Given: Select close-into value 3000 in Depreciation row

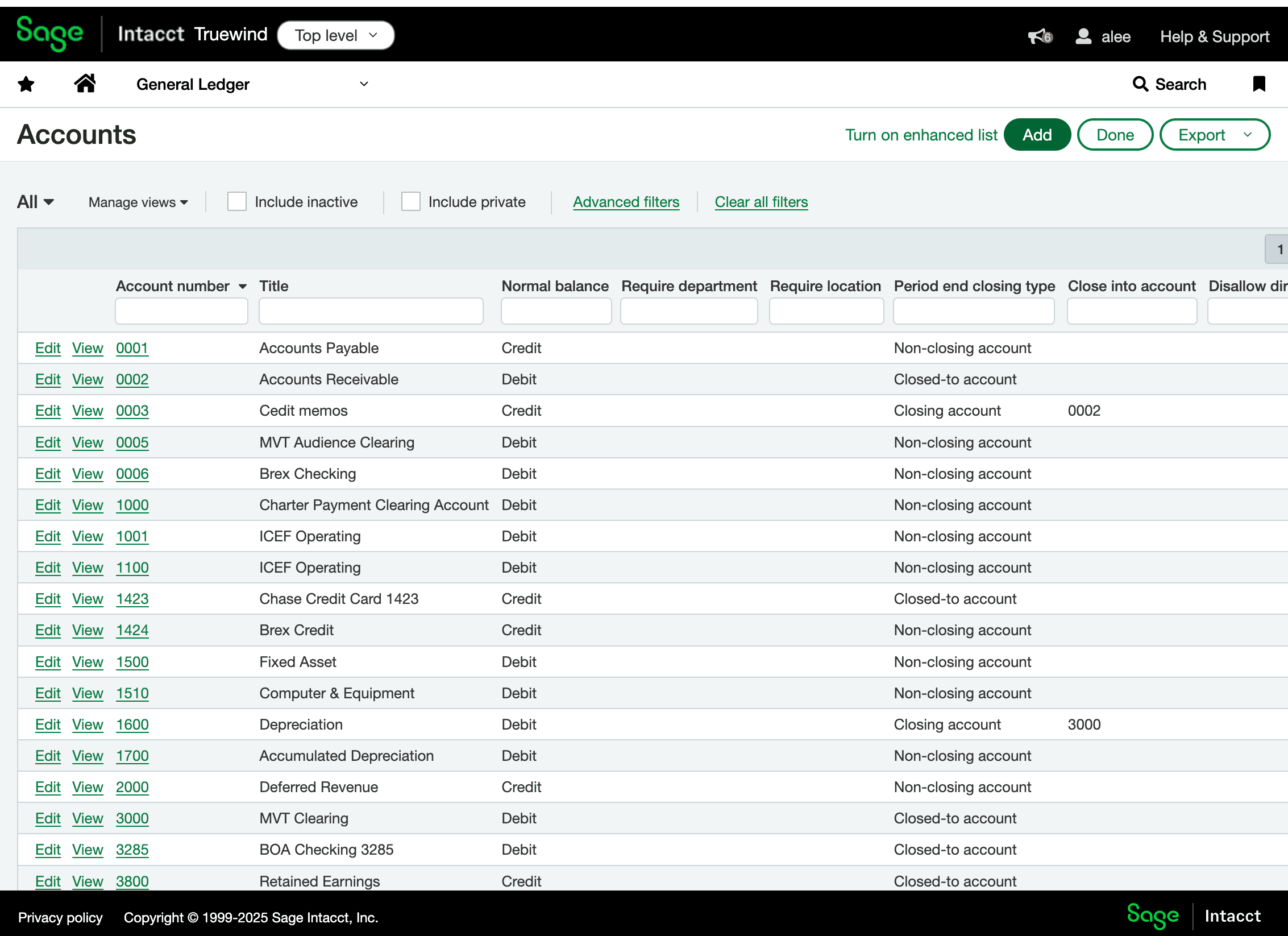Looking at the screenshot, I should click(1084, 724).
